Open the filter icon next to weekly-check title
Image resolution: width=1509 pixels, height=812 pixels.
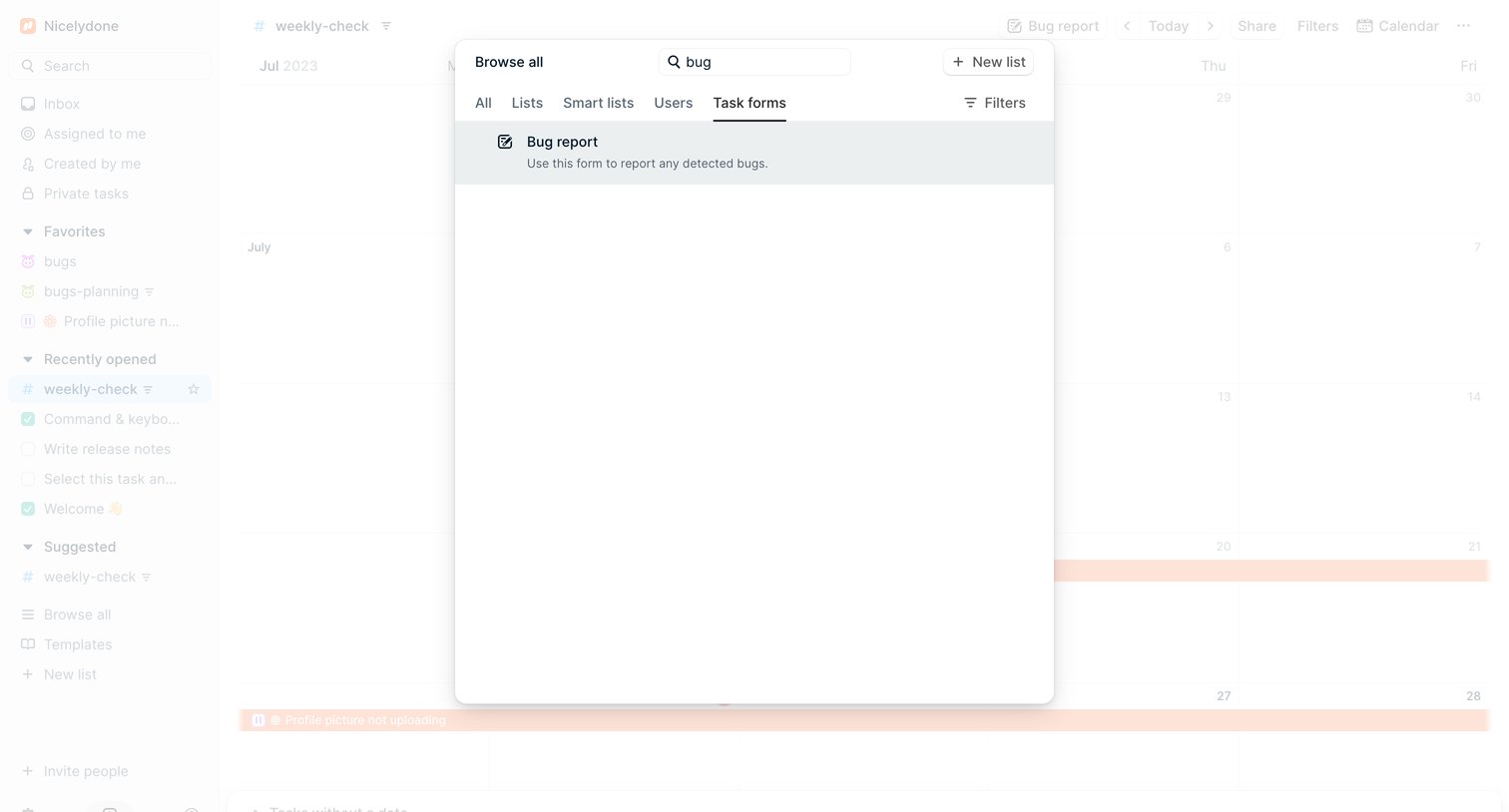coord(386,26)
